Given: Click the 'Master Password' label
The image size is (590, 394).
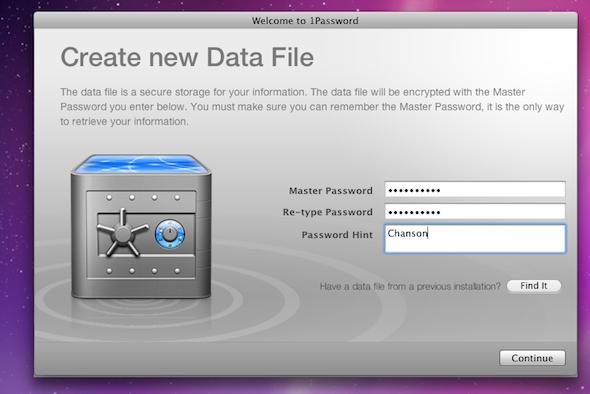Looking at the screenshot, I should pos(331,191).
